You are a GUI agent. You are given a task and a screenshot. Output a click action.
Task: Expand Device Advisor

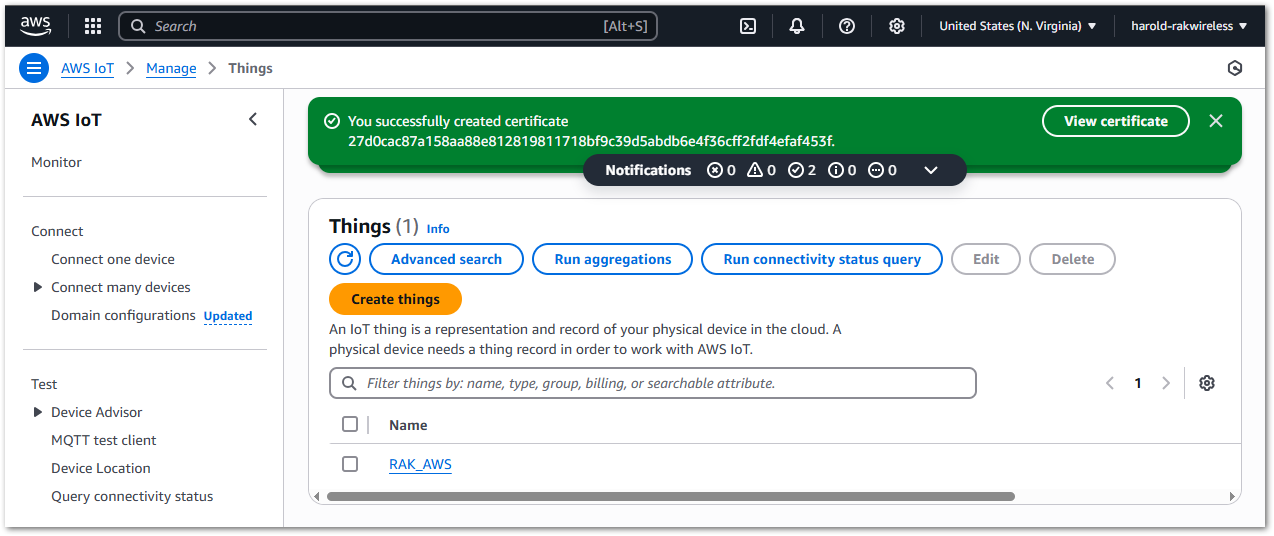point(38,412)
